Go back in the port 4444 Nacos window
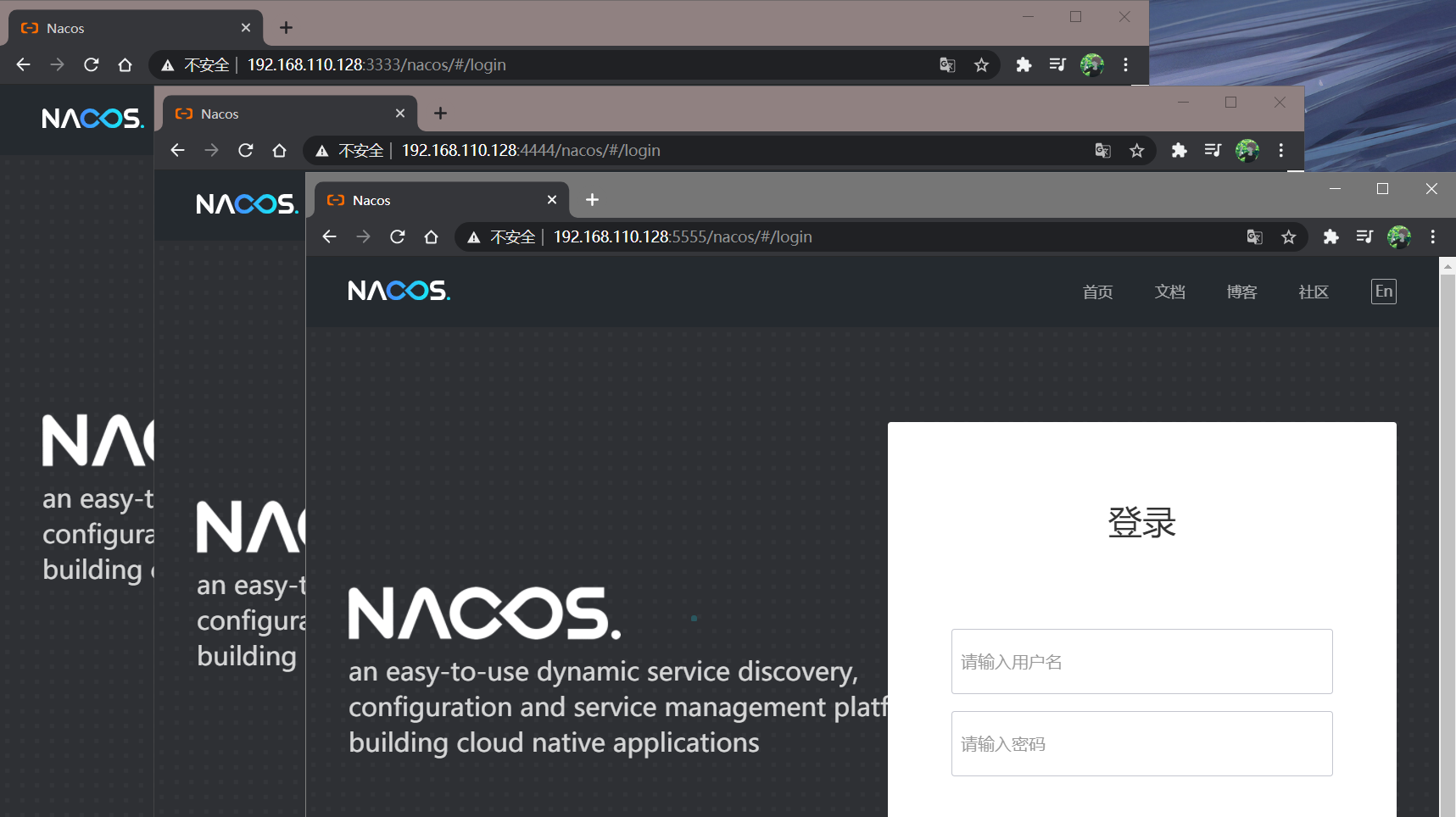 [x=177, y=151]
